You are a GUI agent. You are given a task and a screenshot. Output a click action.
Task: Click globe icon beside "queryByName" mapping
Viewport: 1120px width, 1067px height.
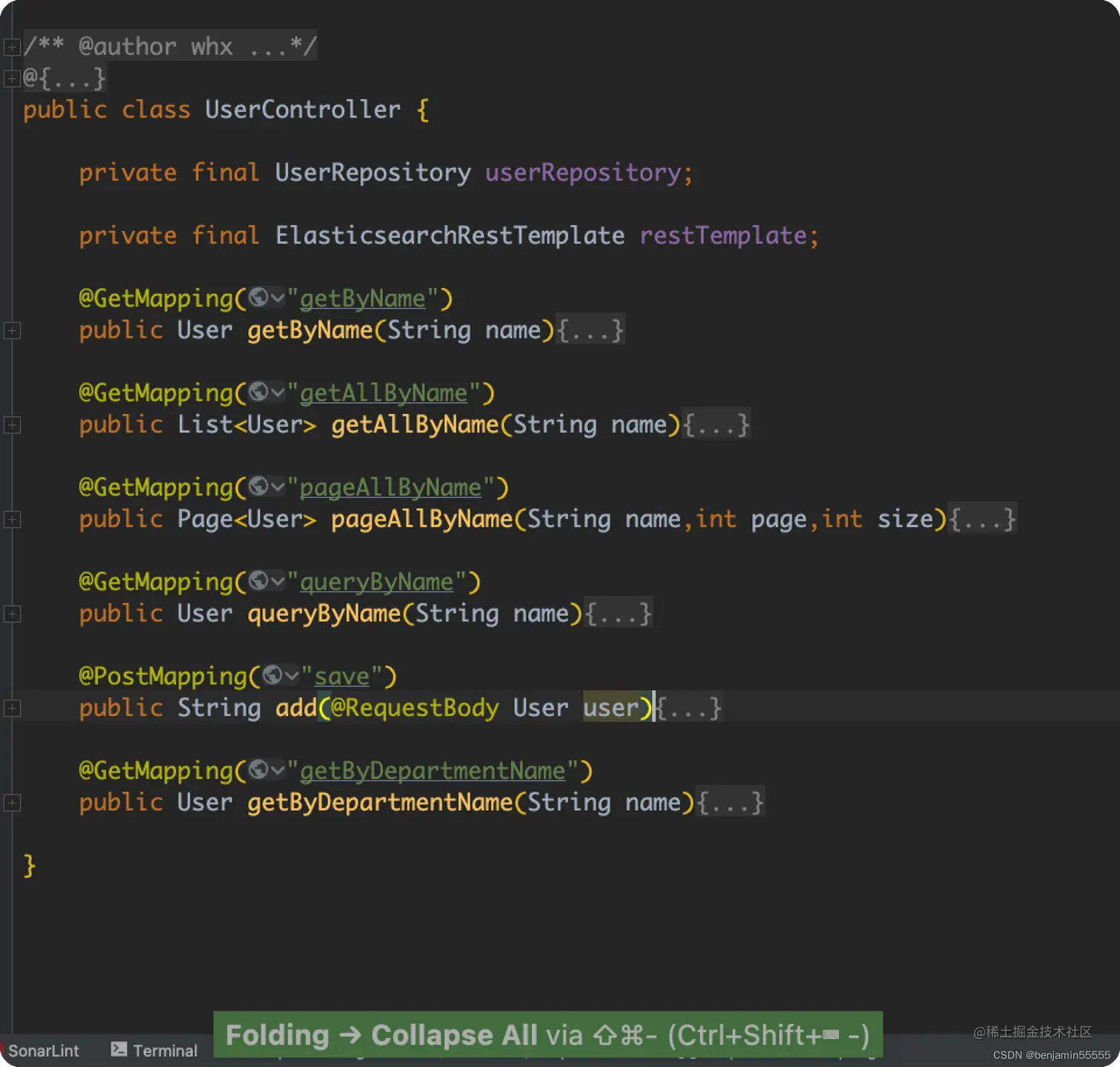coord(259,581)
